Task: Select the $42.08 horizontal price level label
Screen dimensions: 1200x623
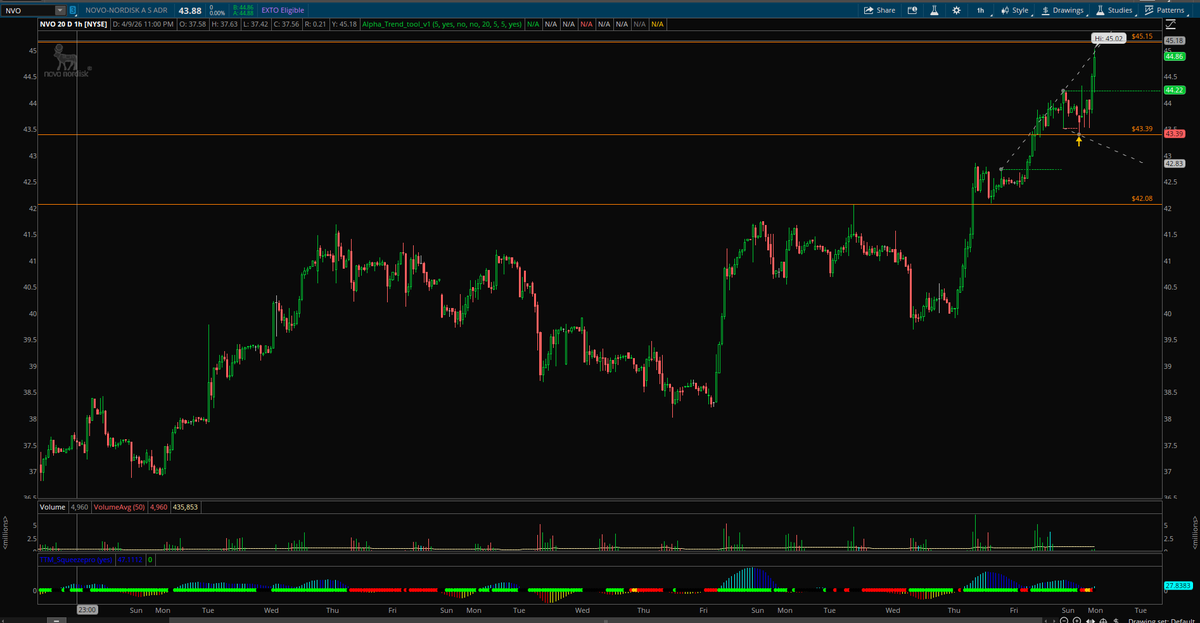Action: 1142,199
